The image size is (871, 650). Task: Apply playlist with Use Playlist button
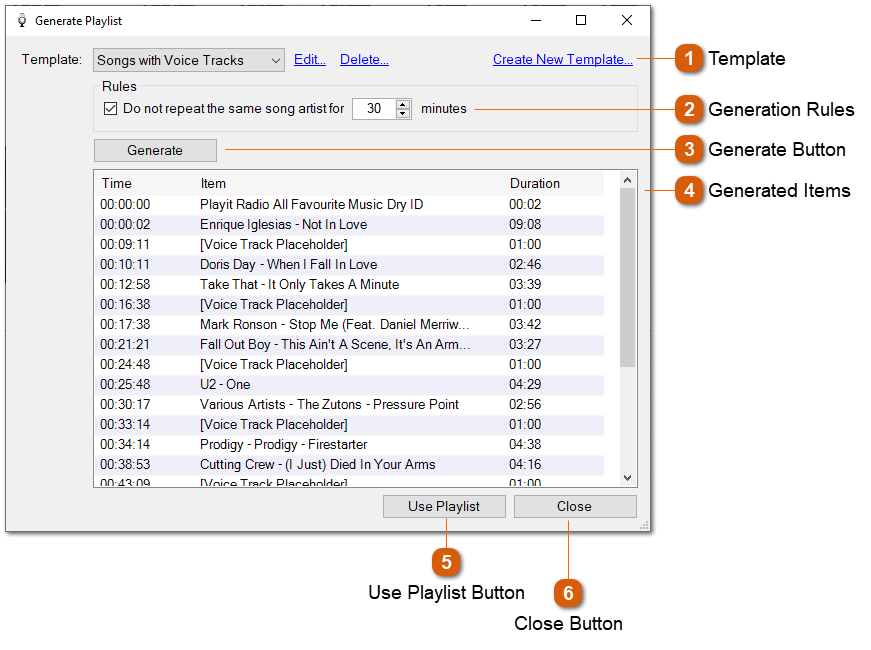pos(444,506)
